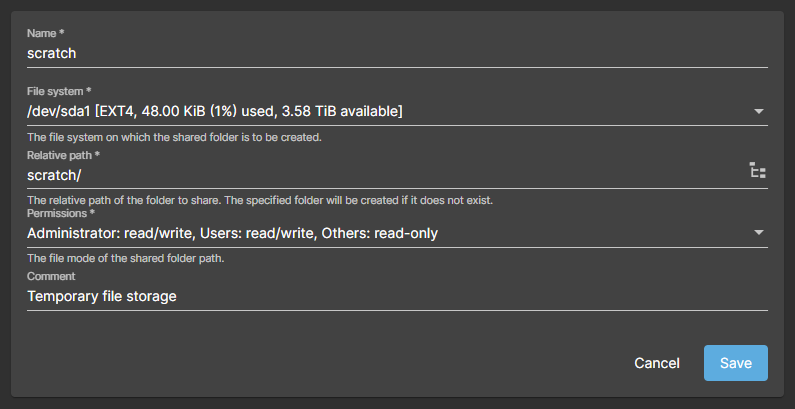Click the File system dropdown arrow
Viewport: 795px width, 409px height.
point(758,111)
